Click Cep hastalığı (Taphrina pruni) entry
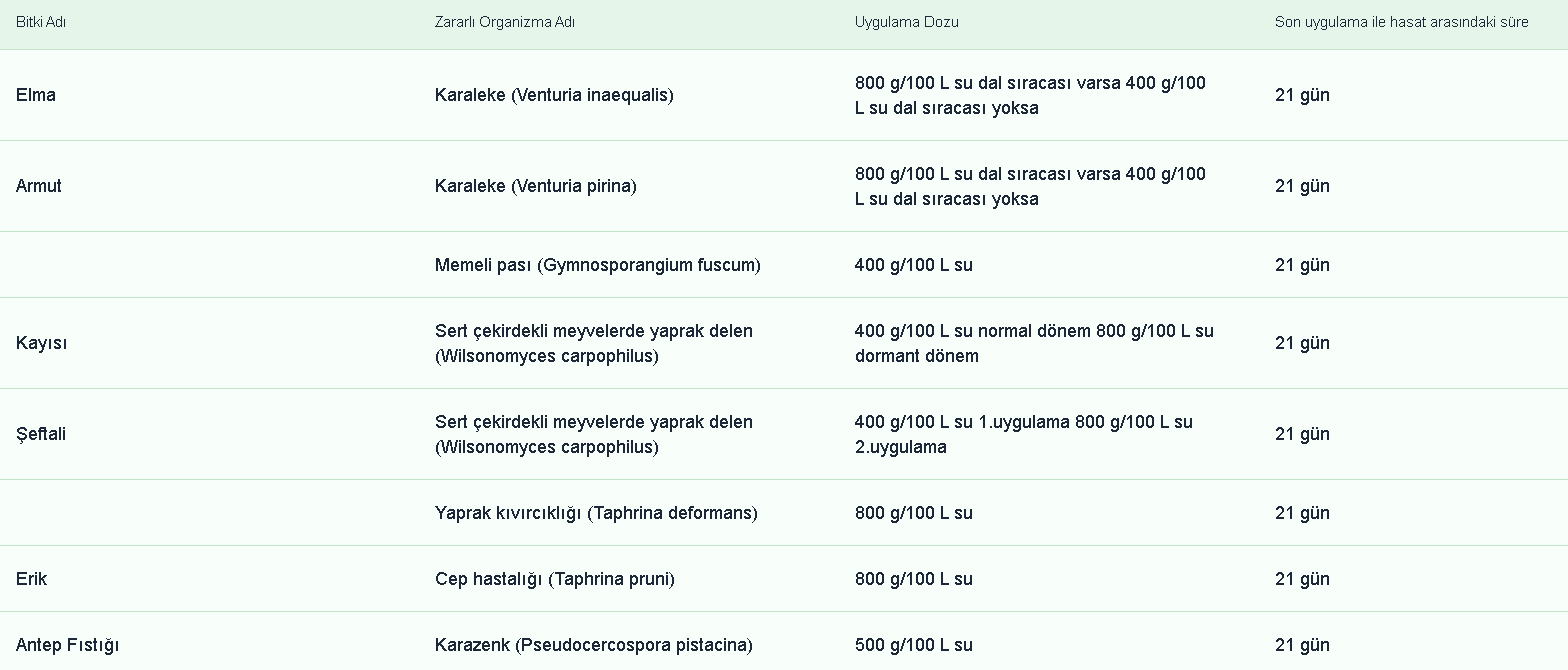Viewport: 1568px width, 670px height. tap(554, 579)
